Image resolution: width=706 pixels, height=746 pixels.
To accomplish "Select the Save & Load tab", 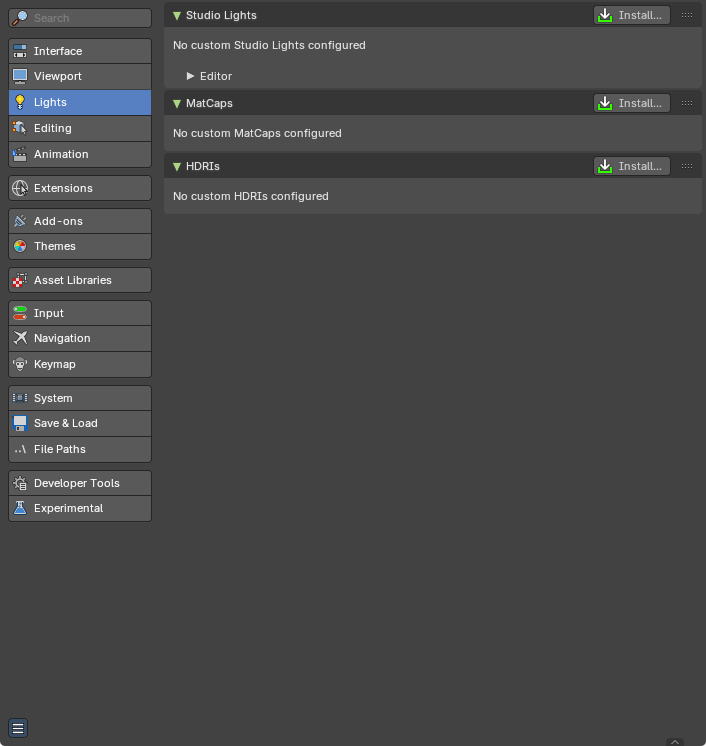I will coord(80,423).
